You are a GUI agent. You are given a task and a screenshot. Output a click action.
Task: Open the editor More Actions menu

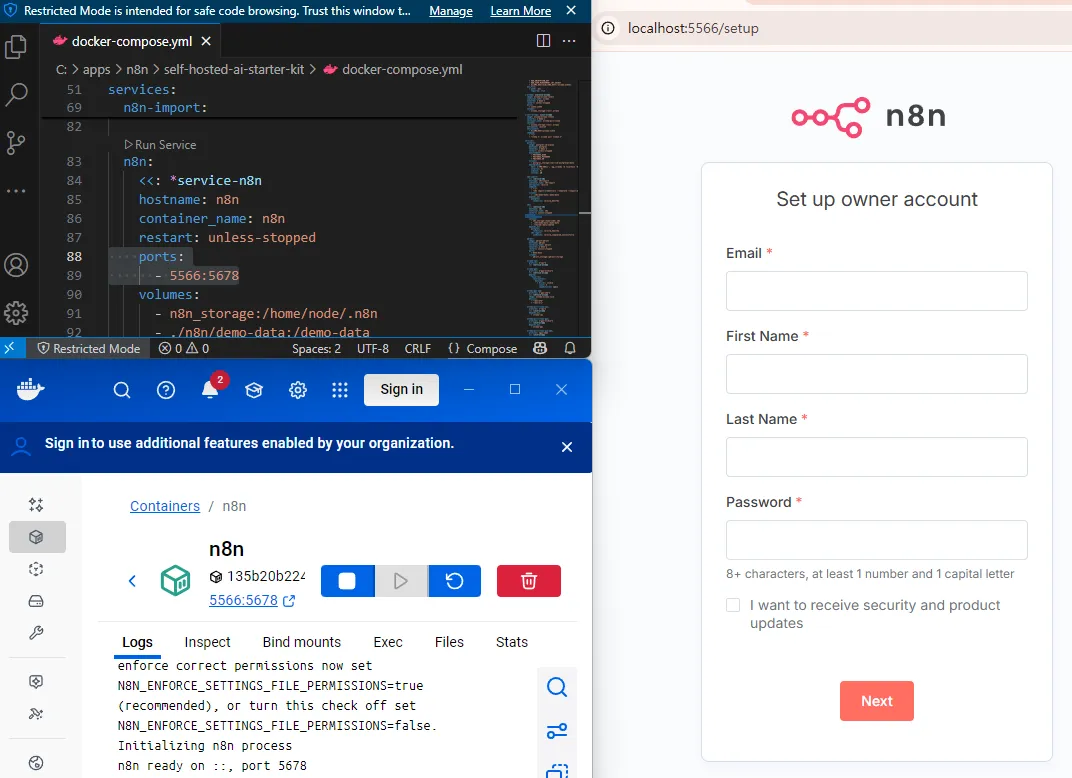click(569, 41)
